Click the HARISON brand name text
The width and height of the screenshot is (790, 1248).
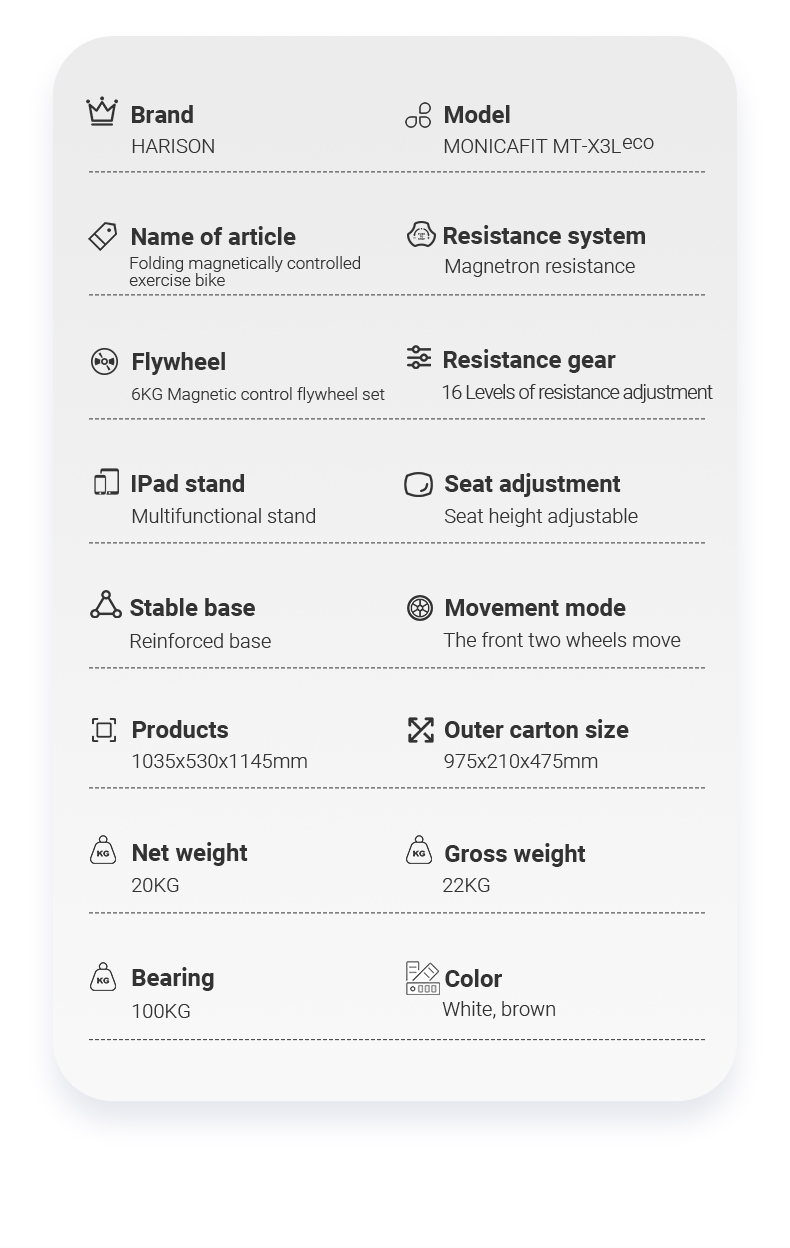(x=173, y=146)
